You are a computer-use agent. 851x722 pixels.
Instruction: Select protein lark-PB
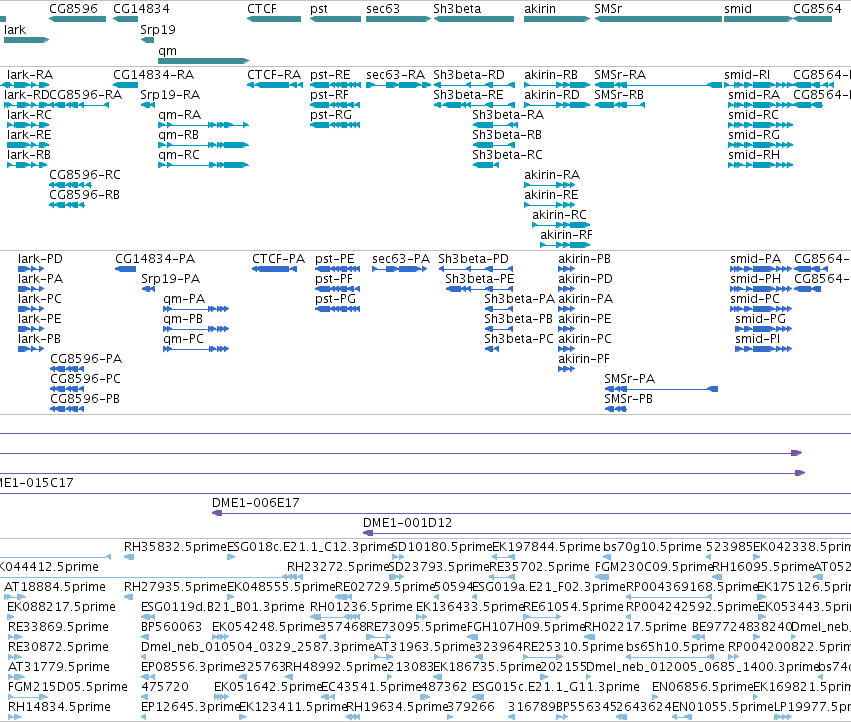pos(39,339)
